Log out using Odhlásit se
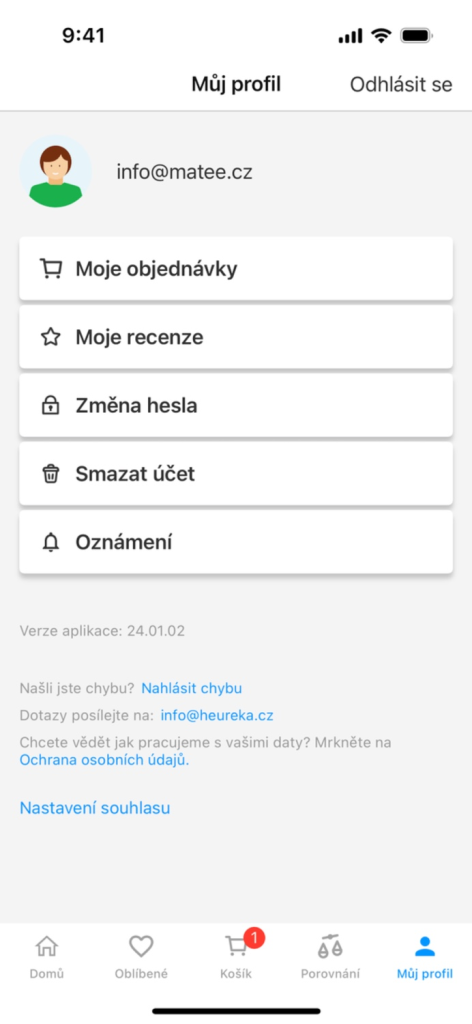Image resolution: width=472 pixels, height=1024 pixels. coord(401,85)
